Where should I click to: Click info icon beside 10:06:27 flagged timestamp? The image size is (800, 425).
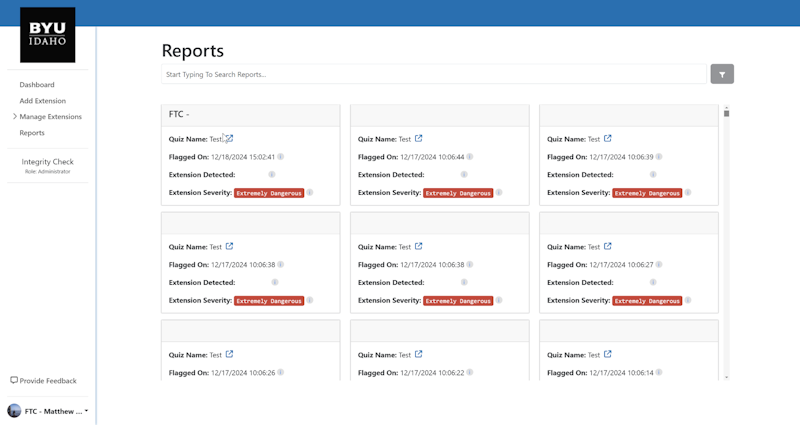659,265
